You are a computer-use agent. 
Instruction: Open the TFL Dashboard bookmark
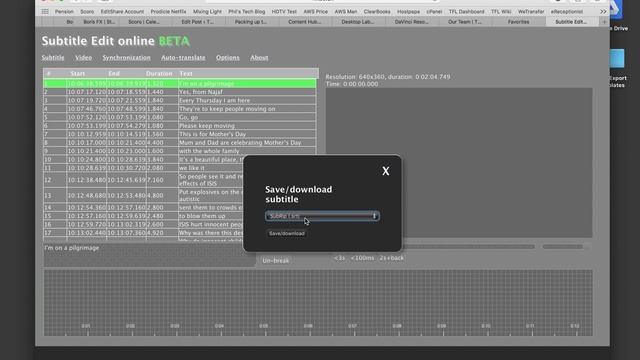467,11
